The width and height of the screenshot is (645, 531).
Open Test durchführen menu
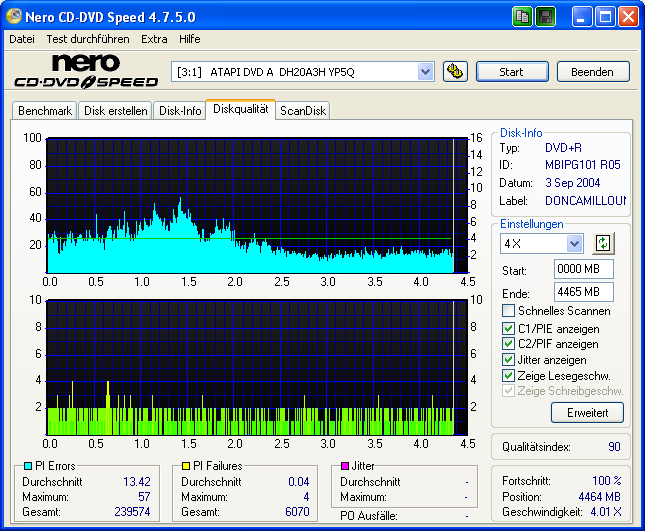pos(88,39)
